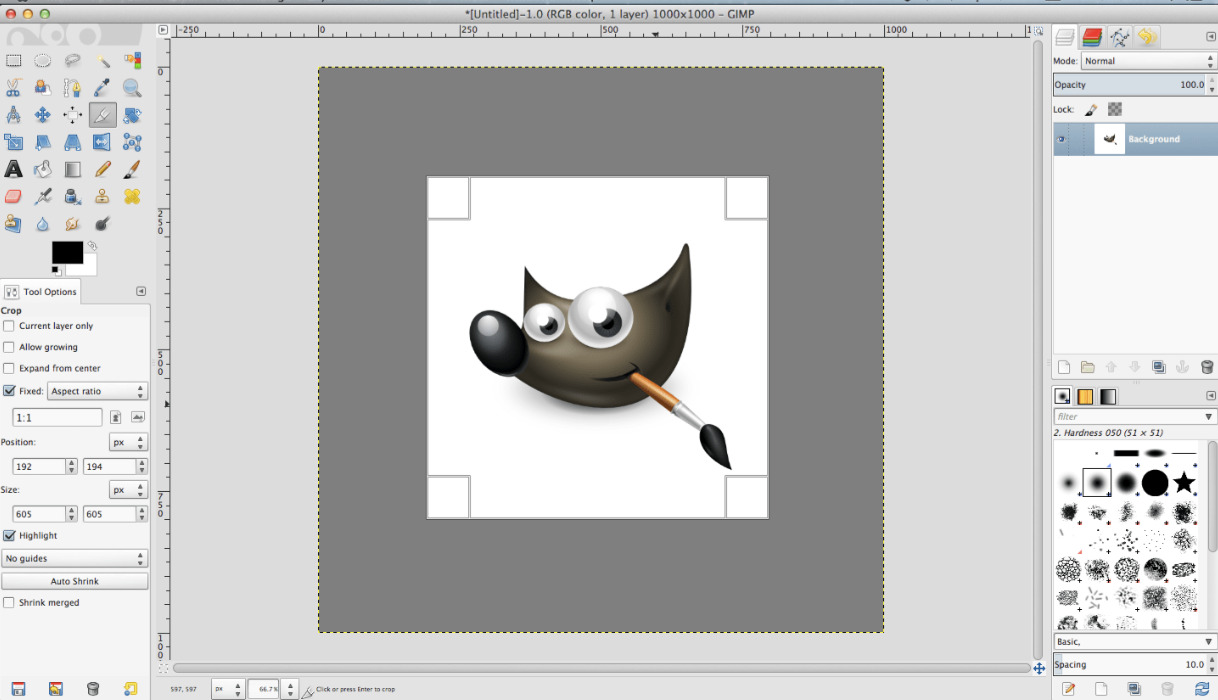Duplicate the layer via Layers panel icon

(1159, 367)
